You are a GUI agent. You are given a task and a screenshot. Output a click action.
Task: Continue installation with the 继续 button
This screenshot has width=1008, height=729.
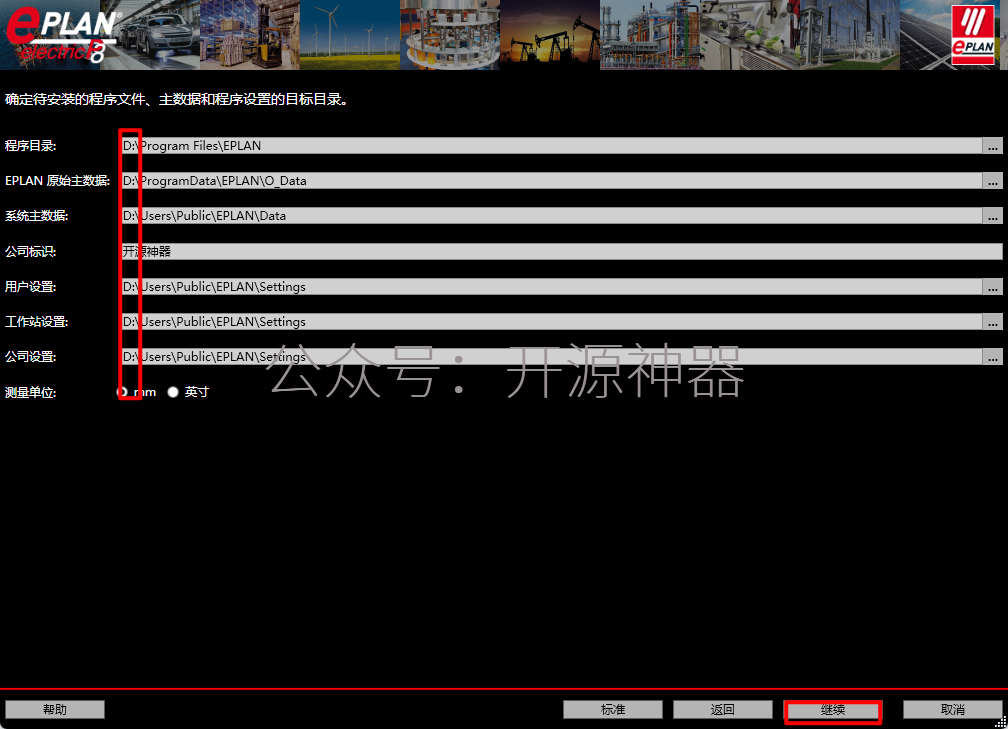tap(832, 710)
